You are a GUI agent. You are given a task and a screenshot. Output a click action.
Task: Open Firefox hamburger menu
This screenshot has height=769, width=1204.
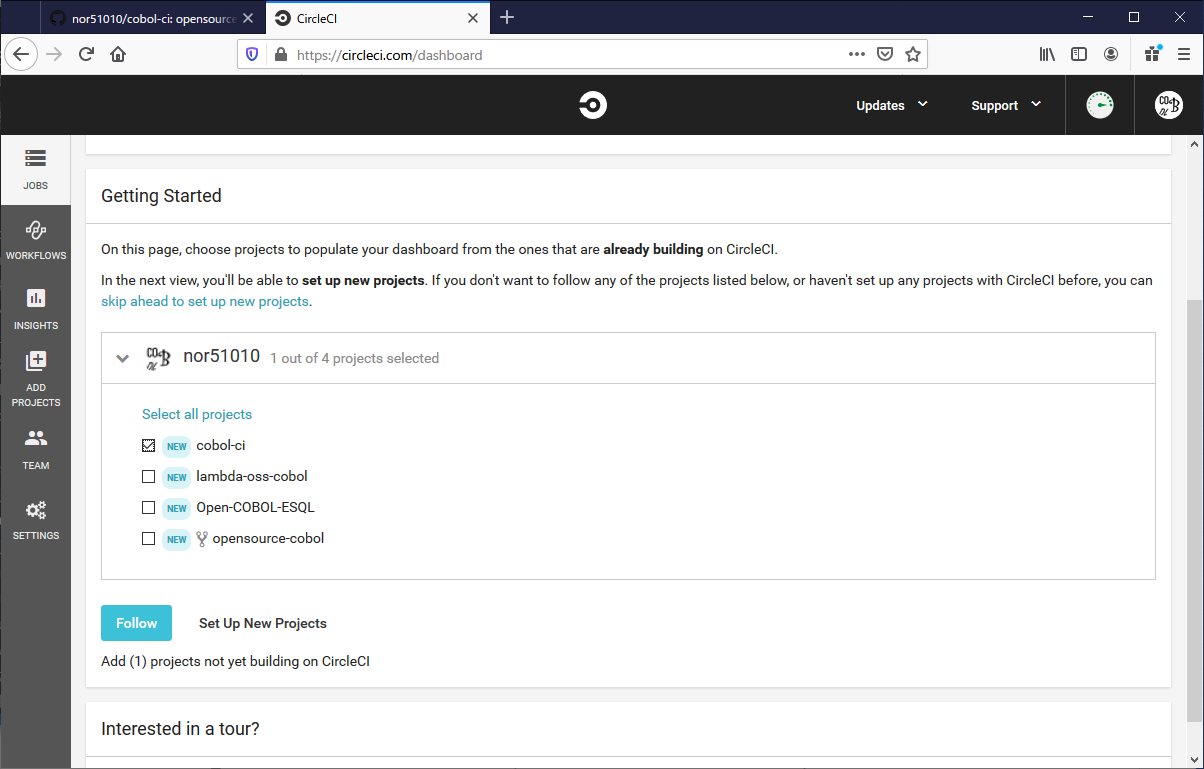[x=1184, y=54]
